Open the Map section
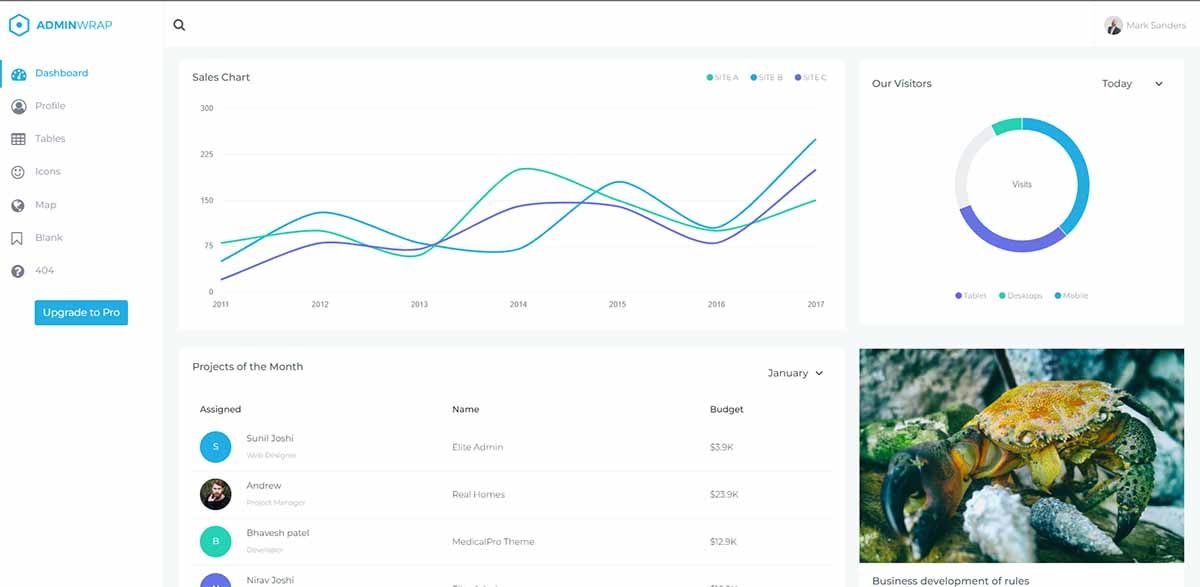This screenshot has width=1200, height=587. pos(45,204)
